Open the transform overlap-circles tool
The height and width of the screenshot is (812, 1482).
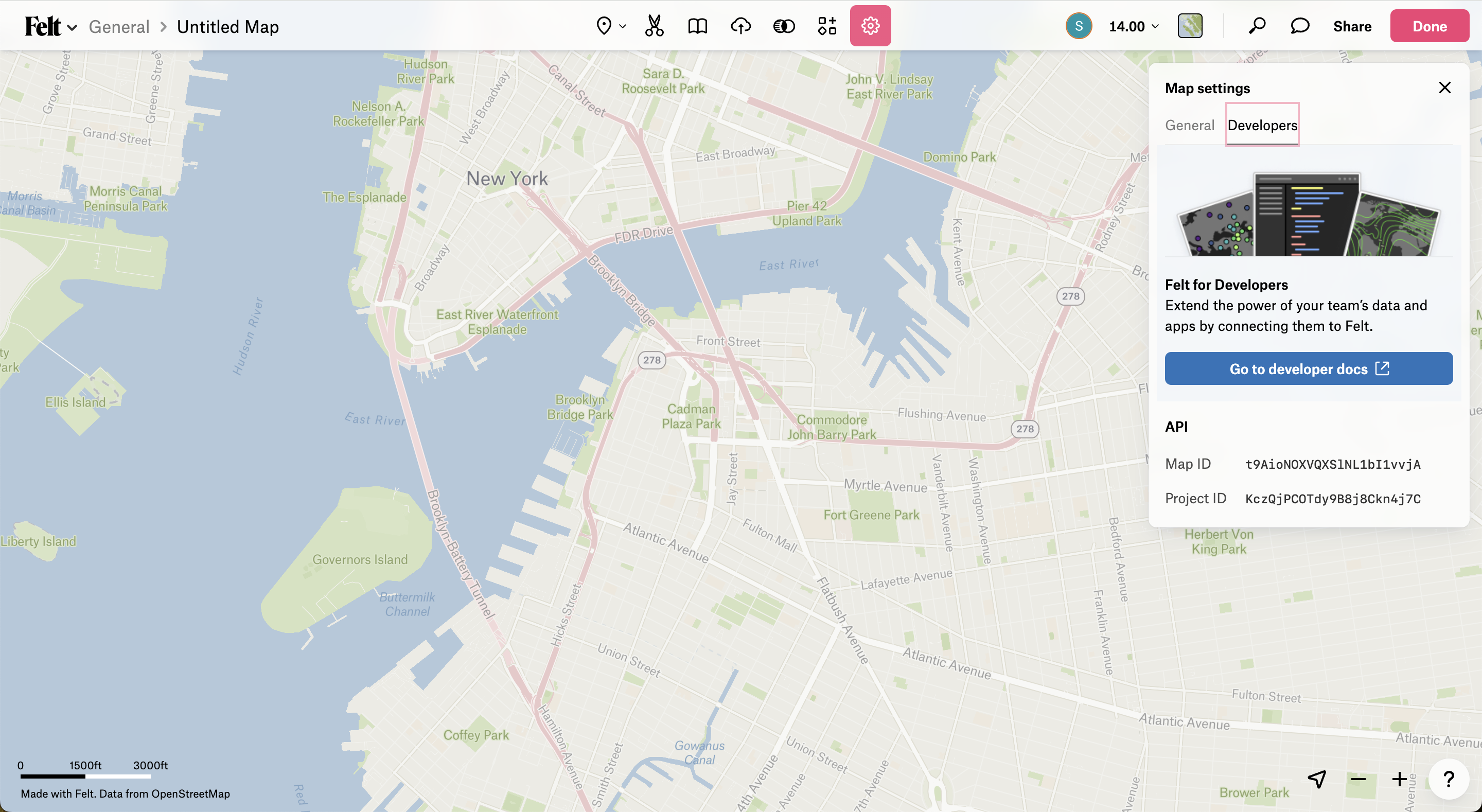(784, 26)
